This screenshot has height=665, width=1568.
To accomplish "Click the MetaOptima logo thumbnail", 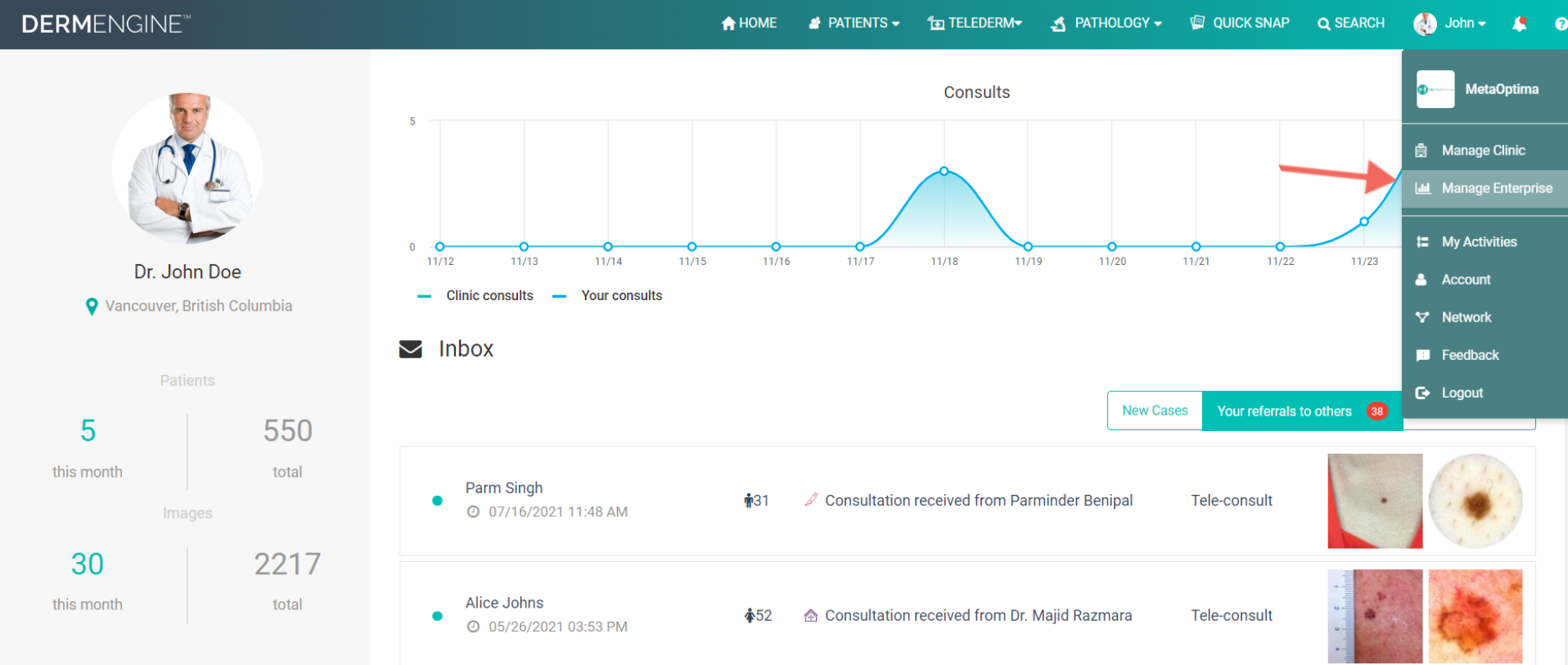I will (x=1435, y=89).
